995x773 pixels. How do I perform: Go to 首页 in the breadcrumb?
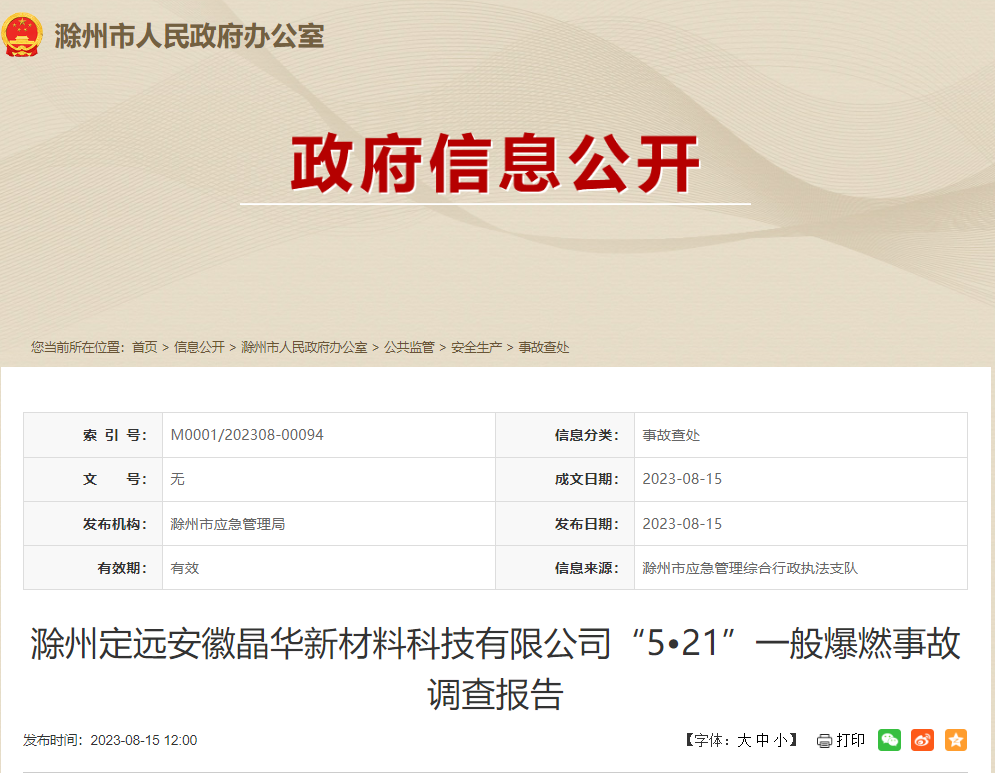pos(145,347)
